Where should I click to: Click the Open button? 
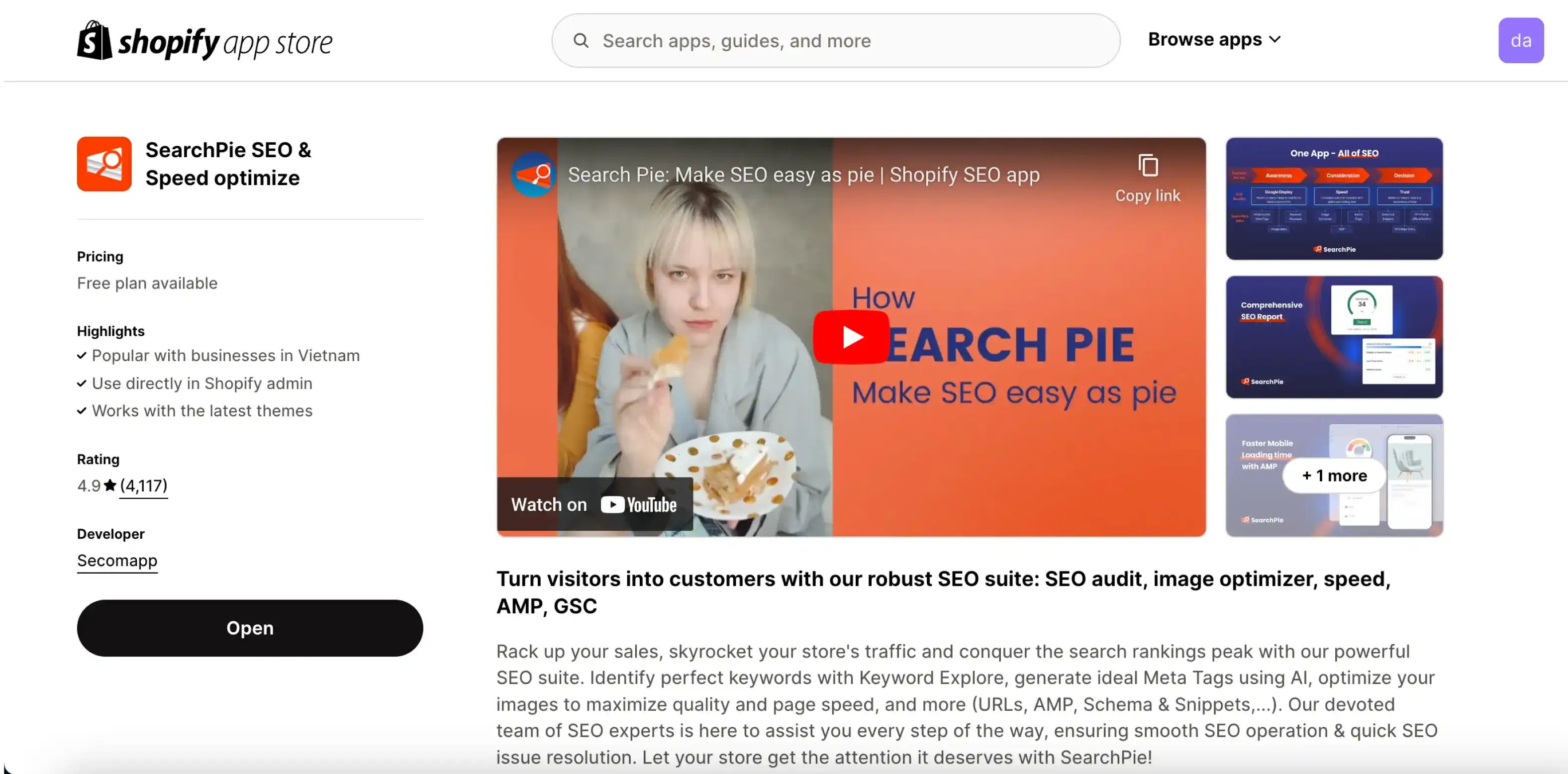[x=250, y=628]
